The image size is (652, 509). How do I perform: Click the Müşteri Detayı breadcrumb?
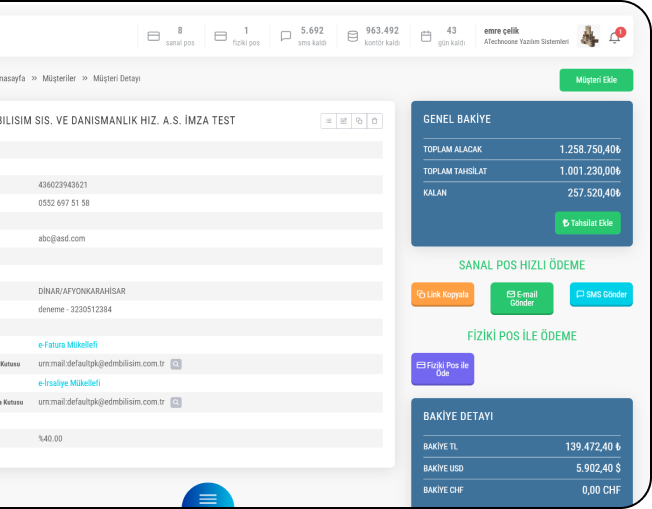(x=117, y=78)
